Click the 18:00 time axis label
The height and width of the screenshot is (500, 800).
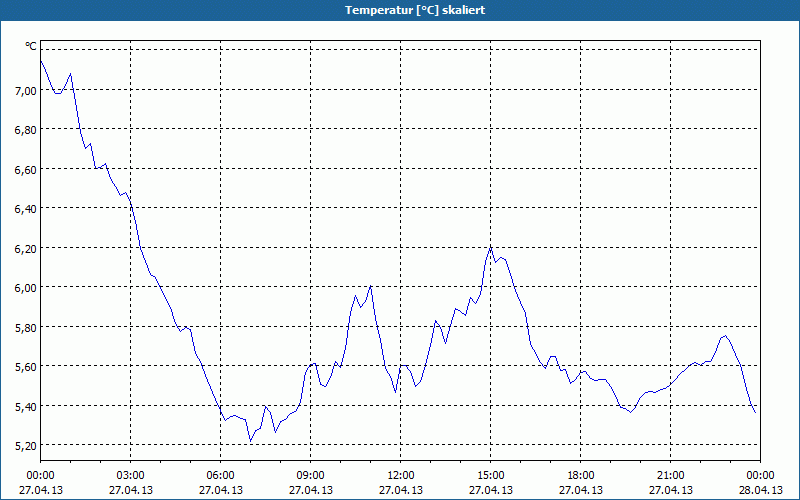click(x=581, y=476)
